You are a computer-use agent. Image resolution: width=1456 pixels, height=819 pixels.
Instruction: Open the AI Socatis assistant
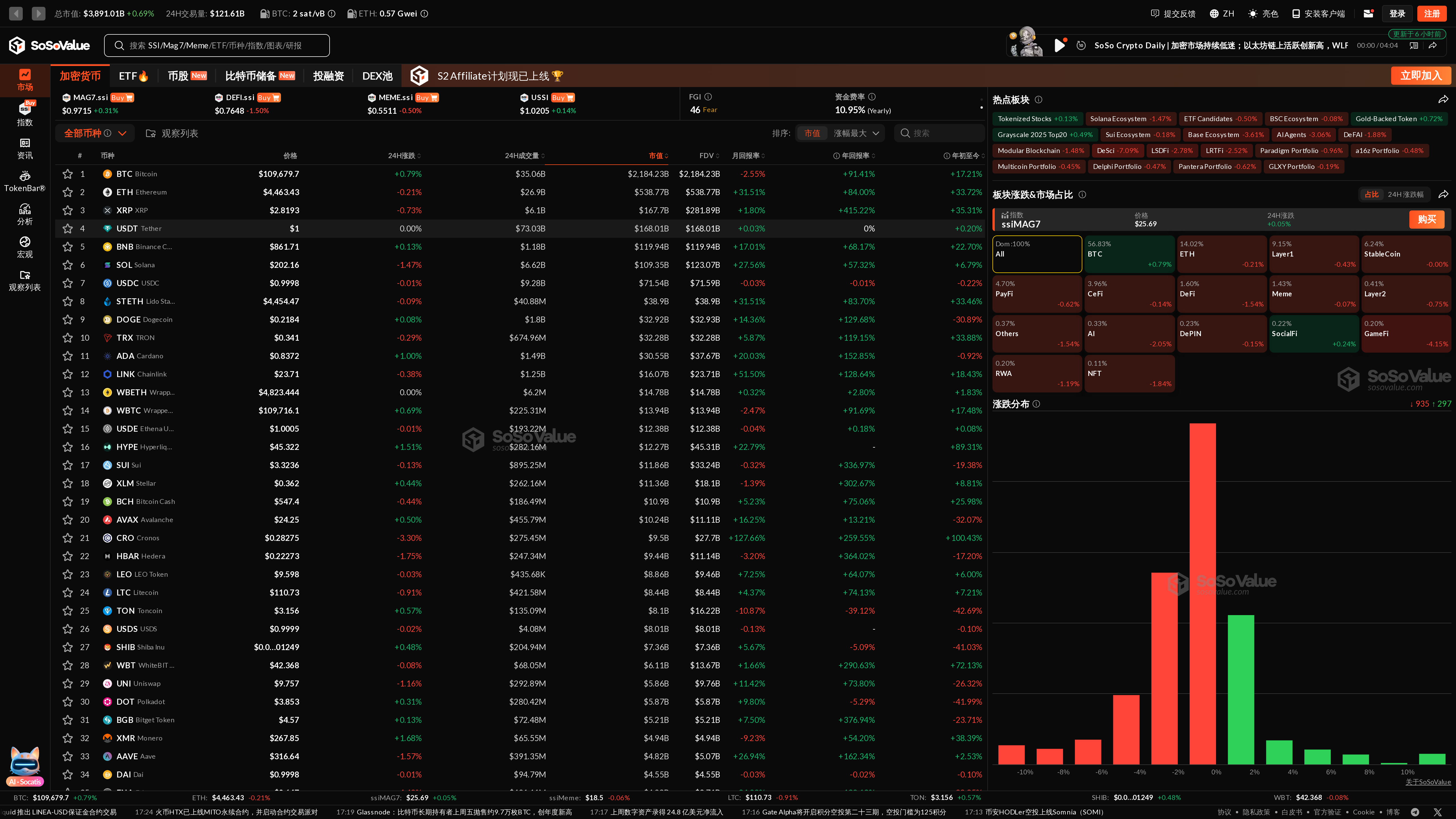25,766
